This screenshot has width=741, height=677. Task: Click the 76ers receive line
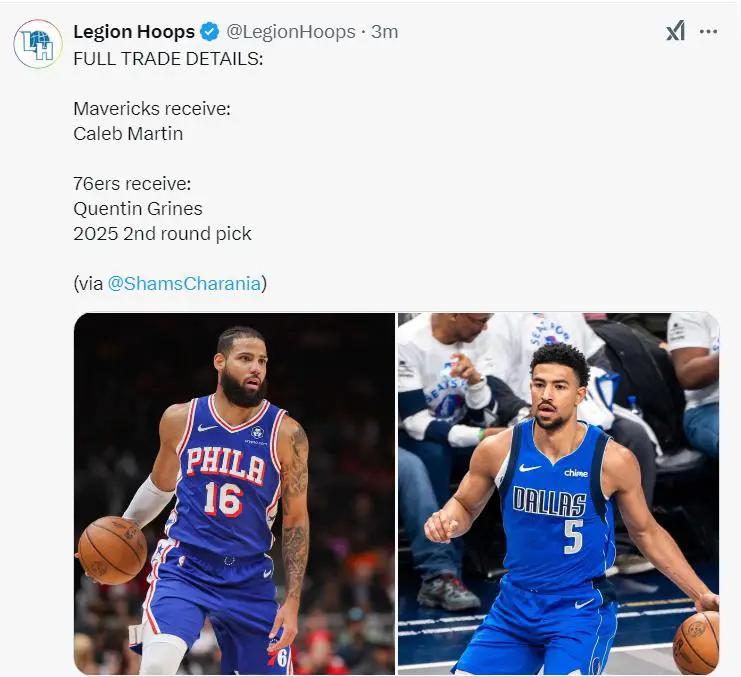132,183
